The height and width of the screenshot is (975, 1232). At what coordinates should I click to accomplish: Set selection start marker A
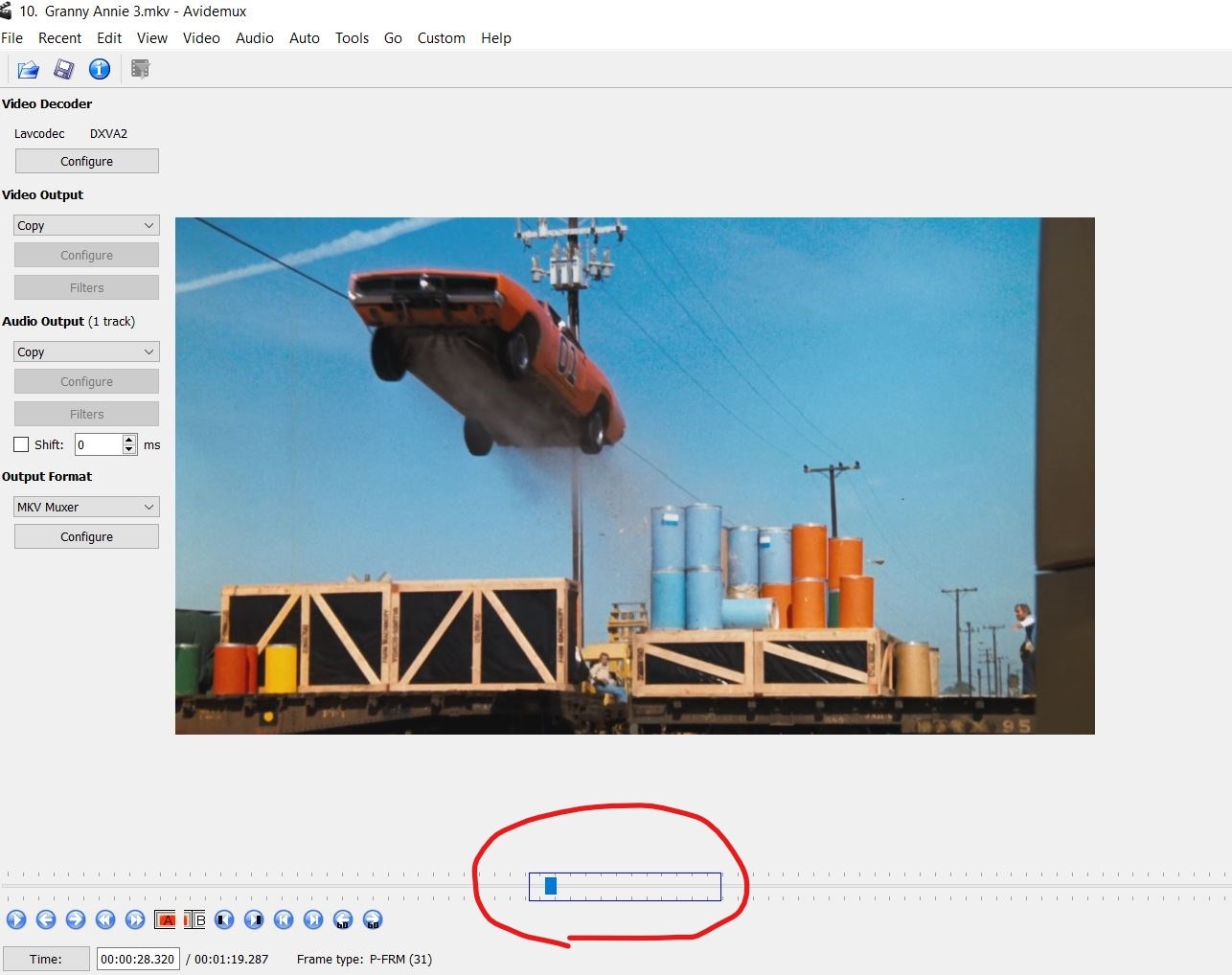point(165,919)
